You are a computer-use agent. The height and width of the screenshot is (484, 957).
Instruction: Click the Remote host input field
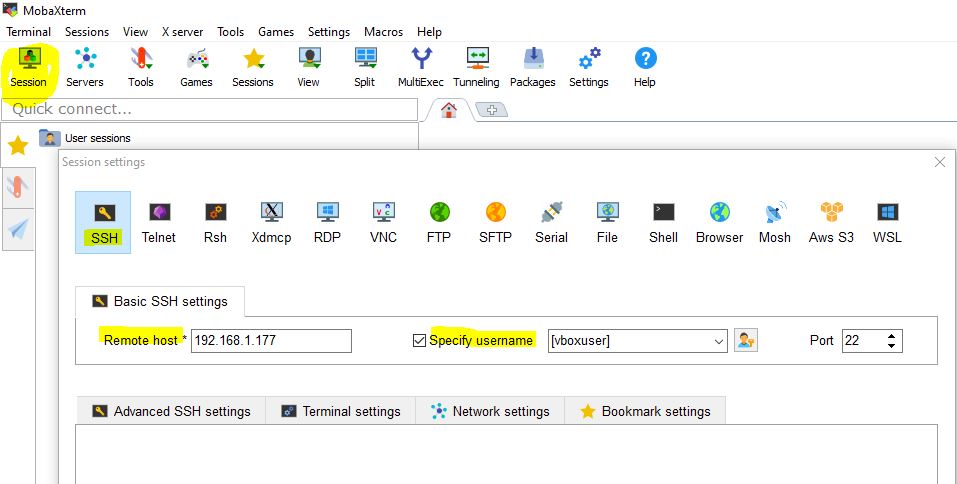pyautogui.click(x=271, y=341)
